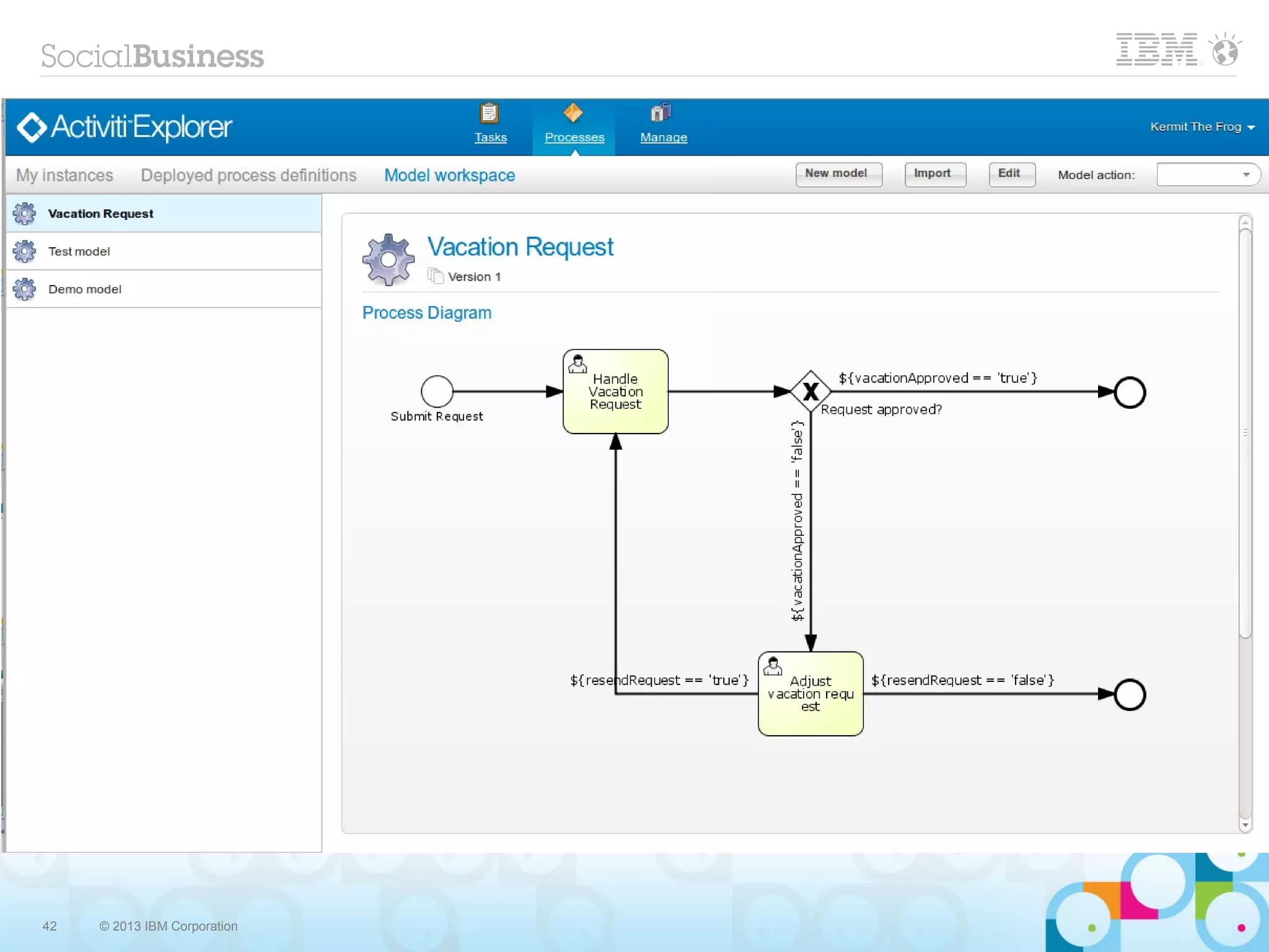Click the Submit Request start event circle

click(x=437, y=391)
